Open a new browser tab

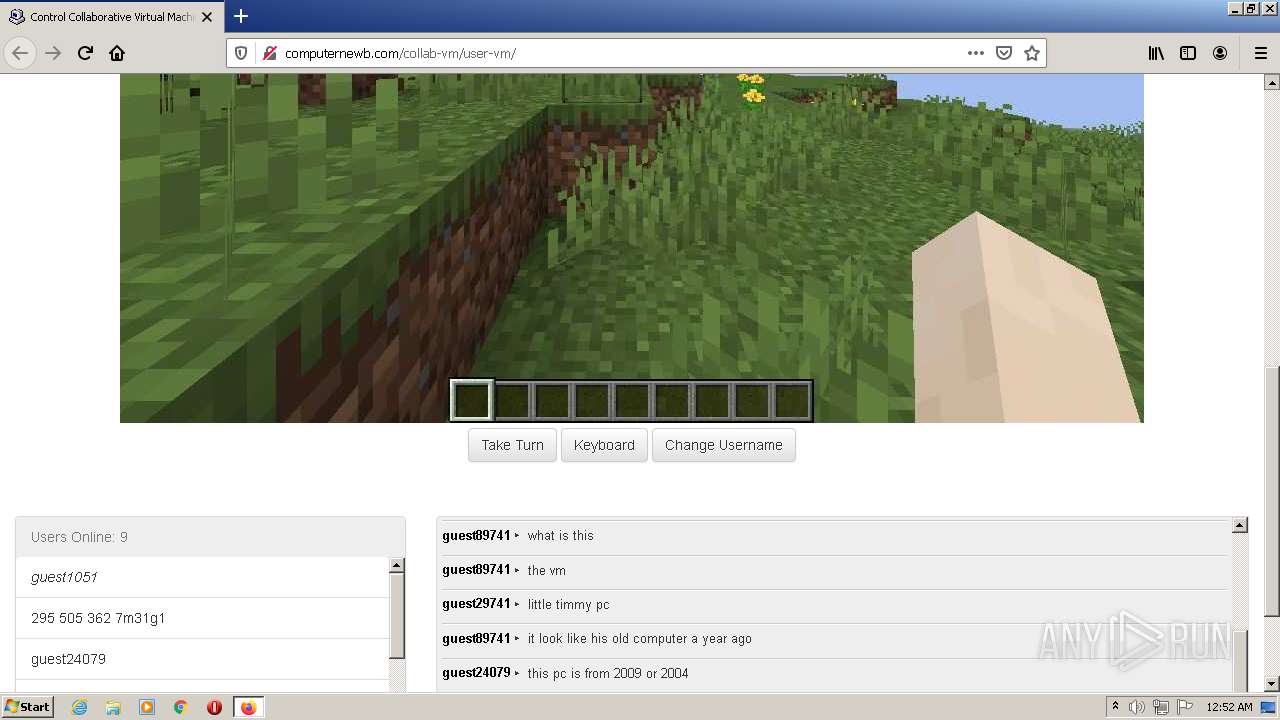click(x=240, y=16)
